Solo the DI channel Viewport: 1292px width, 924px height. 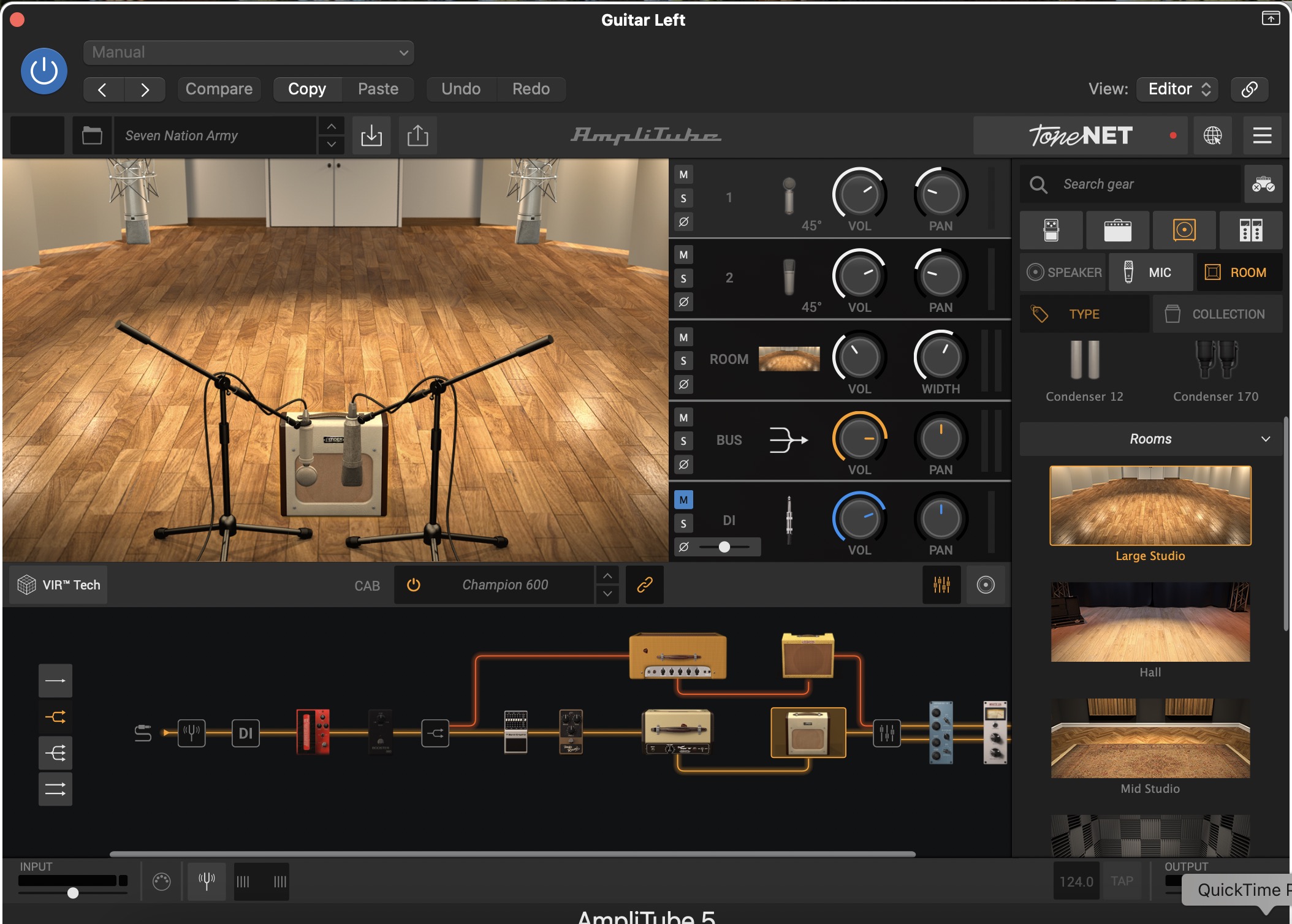[x=683, y=524]
